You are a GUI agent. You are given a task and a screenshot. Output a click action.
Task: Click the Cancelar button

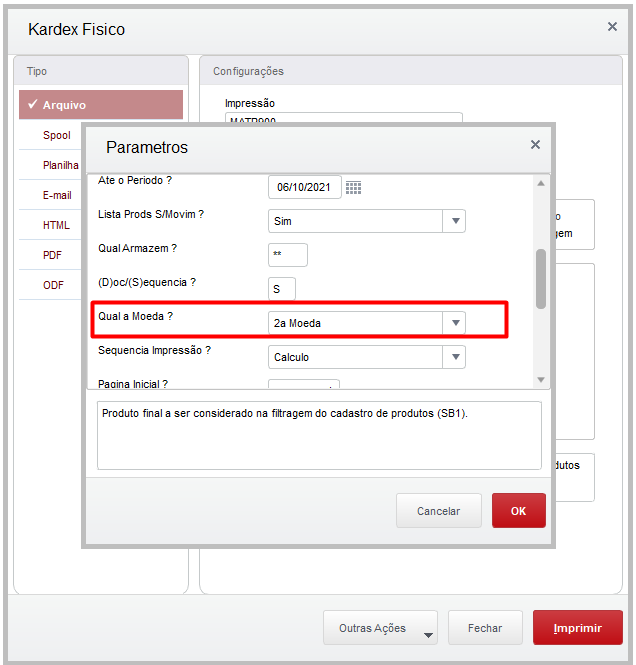coord(439,511)
